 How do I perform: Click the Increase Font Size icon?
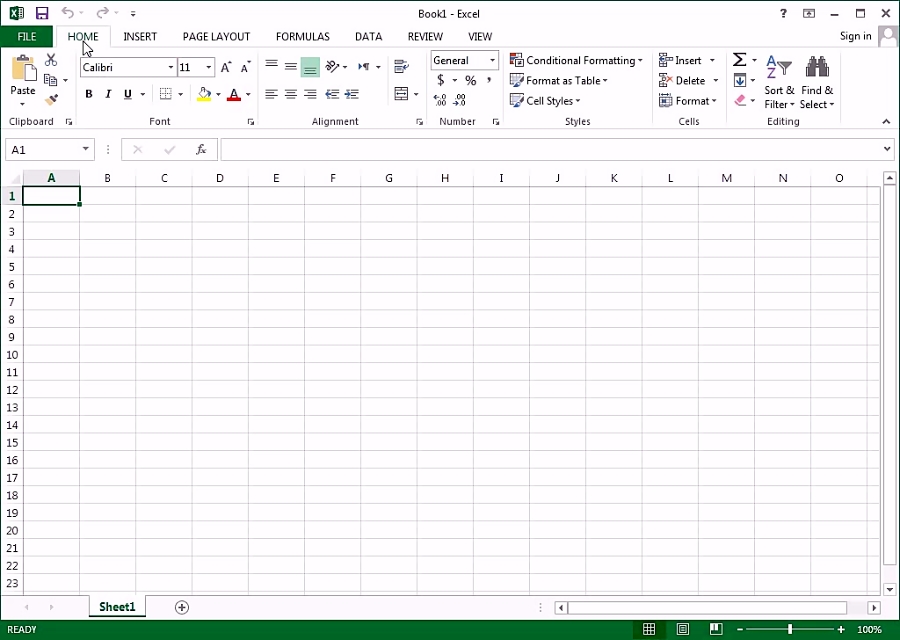(x=226, y=67)
